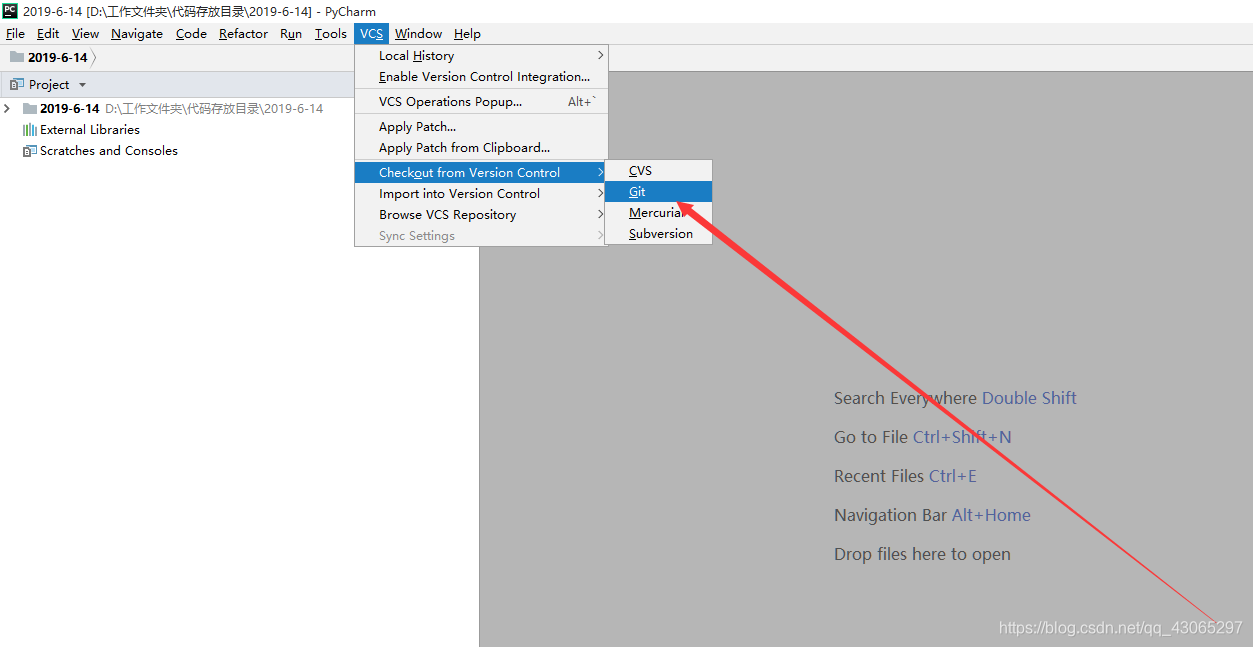
Task: Open the Window menu
Action: click(418, 33)
